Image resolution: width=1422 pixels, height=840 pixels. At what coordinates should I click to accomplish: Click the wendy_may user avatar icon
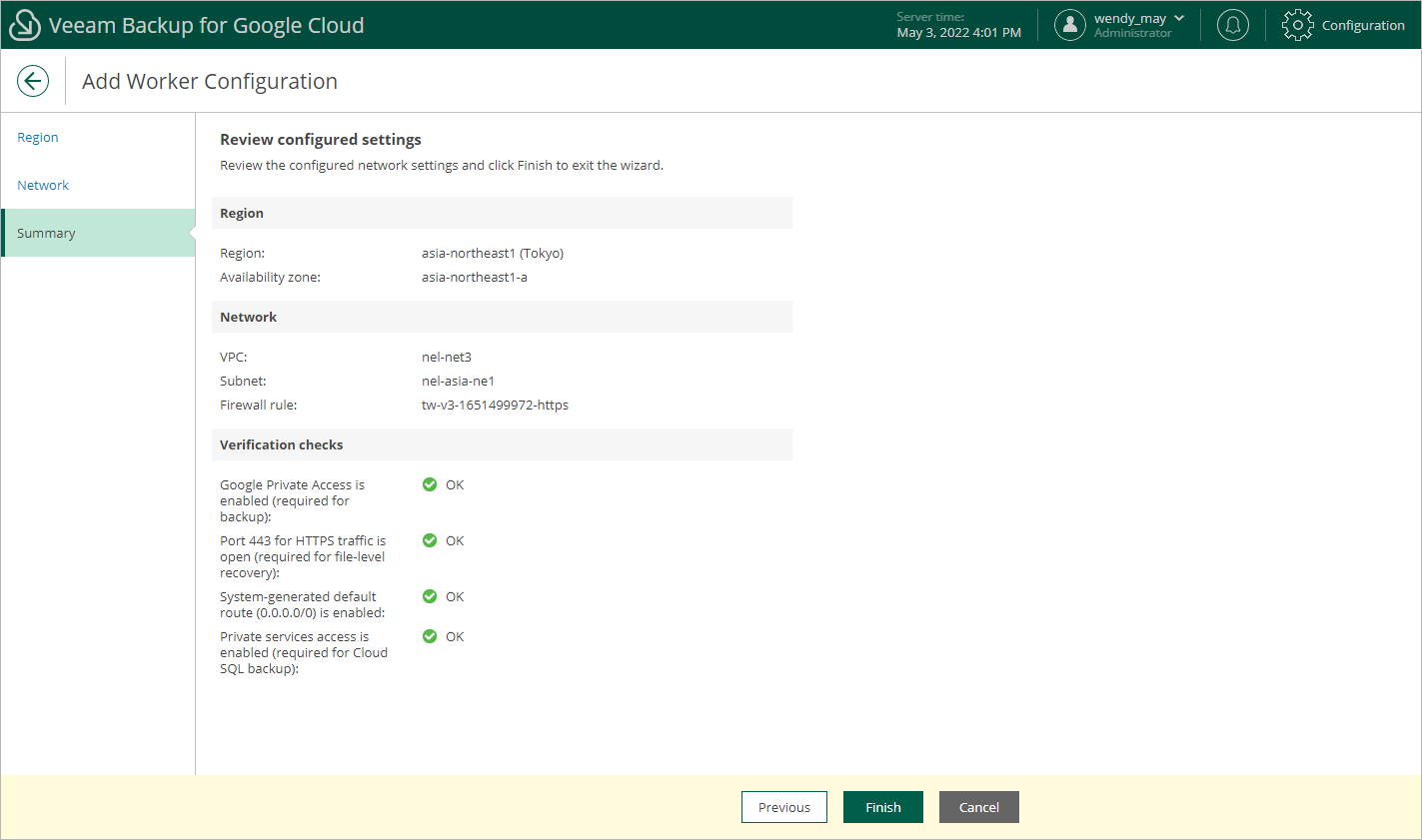[1070, 25]
